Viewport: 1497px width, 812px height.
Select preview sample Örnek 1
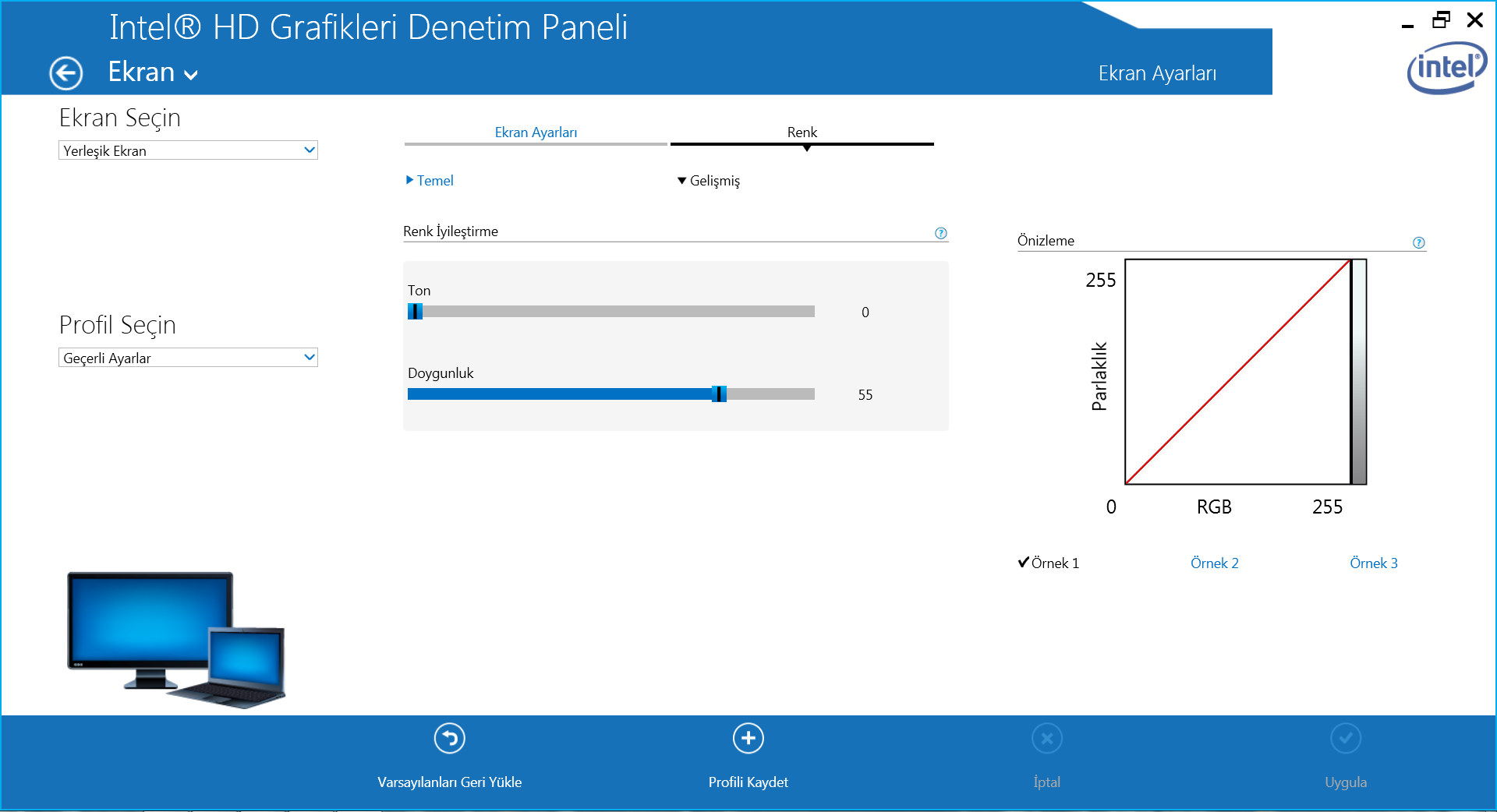pos(1049,563)
